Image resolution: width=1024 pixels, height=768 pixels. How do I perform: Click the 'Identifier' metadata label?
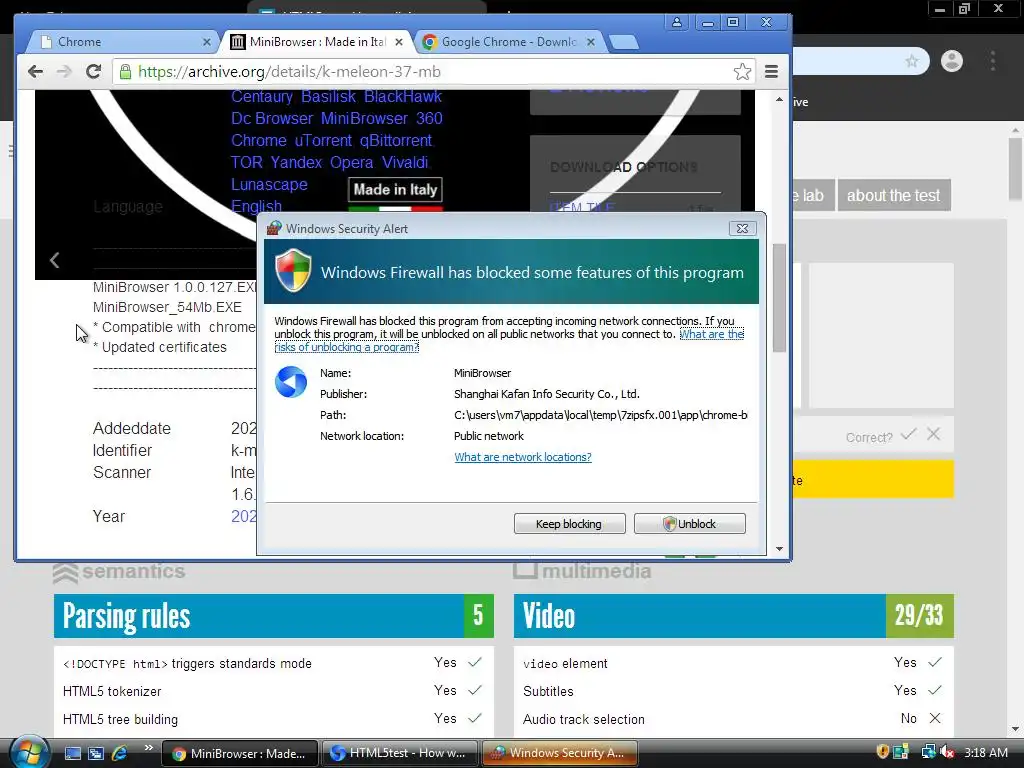[122, 451]
